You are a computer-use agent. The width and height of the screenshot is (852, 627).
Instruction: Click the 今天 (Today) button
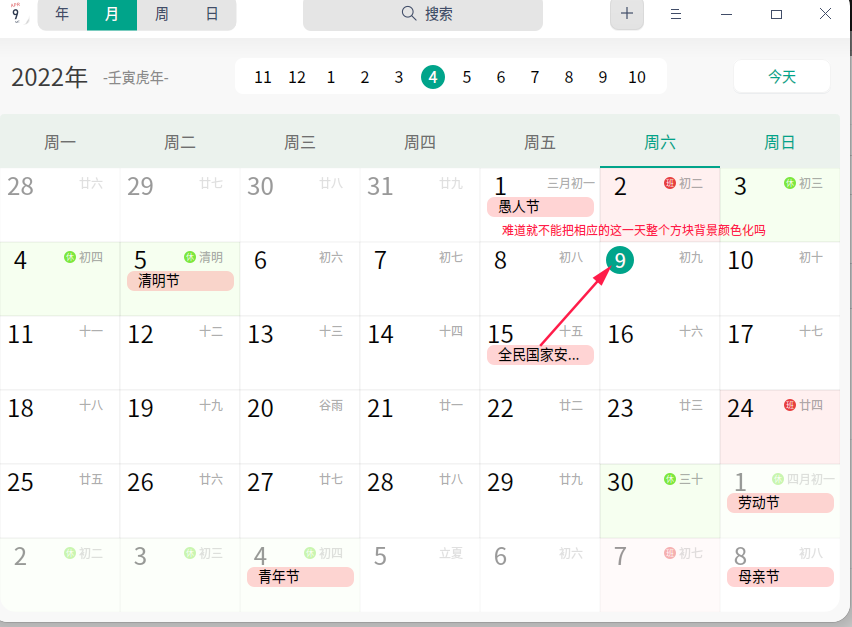[781, 76]
